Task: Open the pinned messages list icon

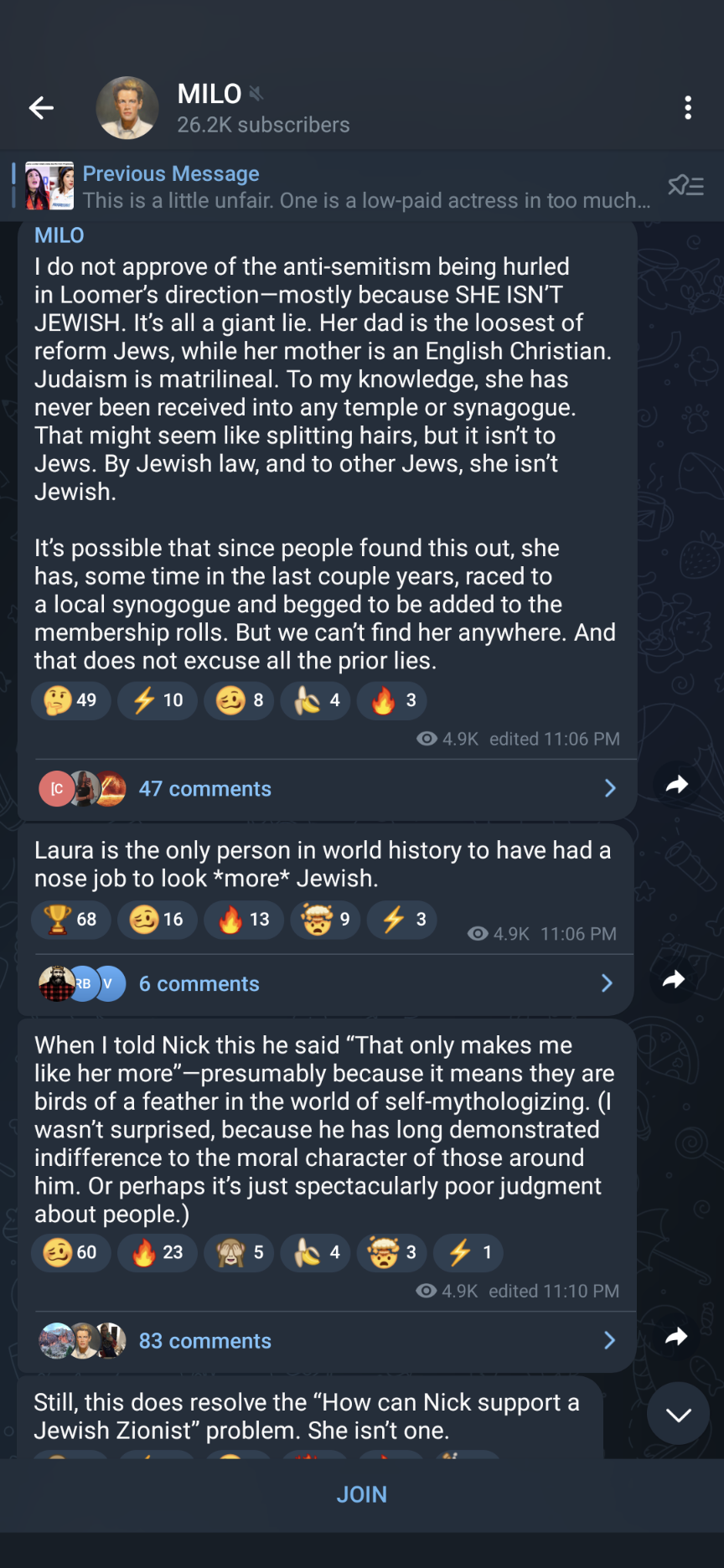Action: [x=686, y=186]
